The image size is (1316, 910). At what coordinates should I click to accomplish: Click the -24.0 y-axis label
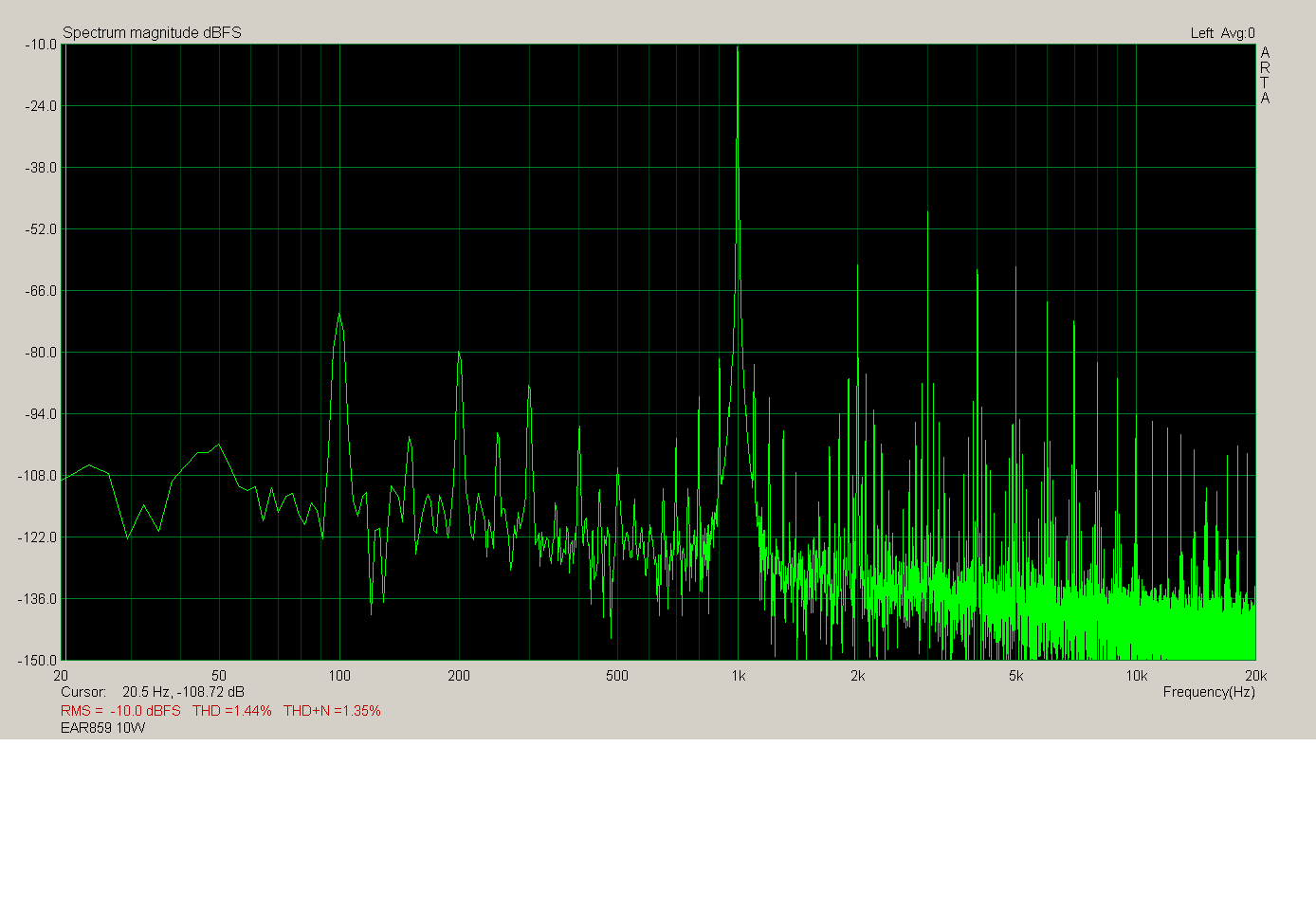(x=41, y=106)
